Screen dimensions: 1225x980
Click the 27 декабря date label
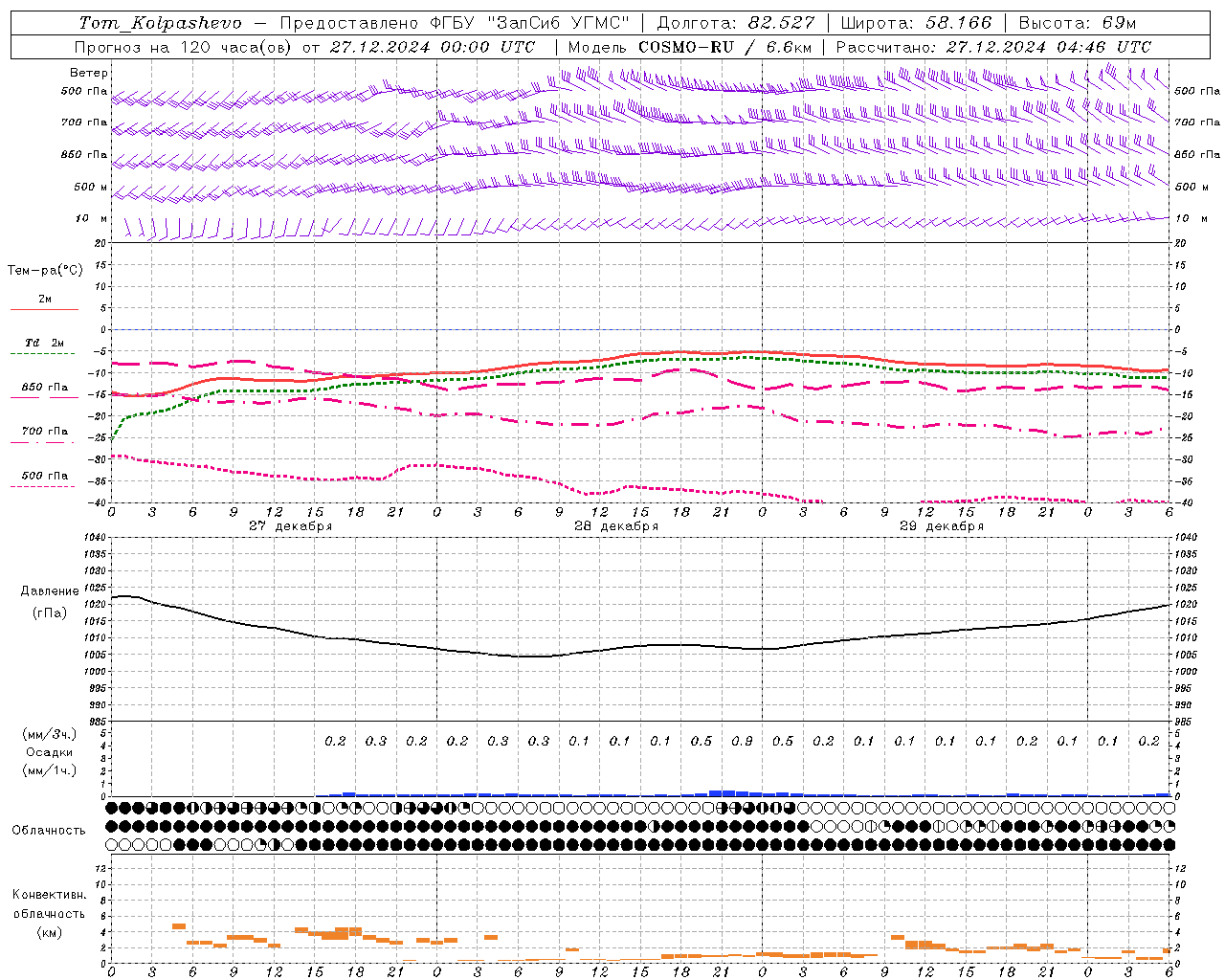pos(291,526)
